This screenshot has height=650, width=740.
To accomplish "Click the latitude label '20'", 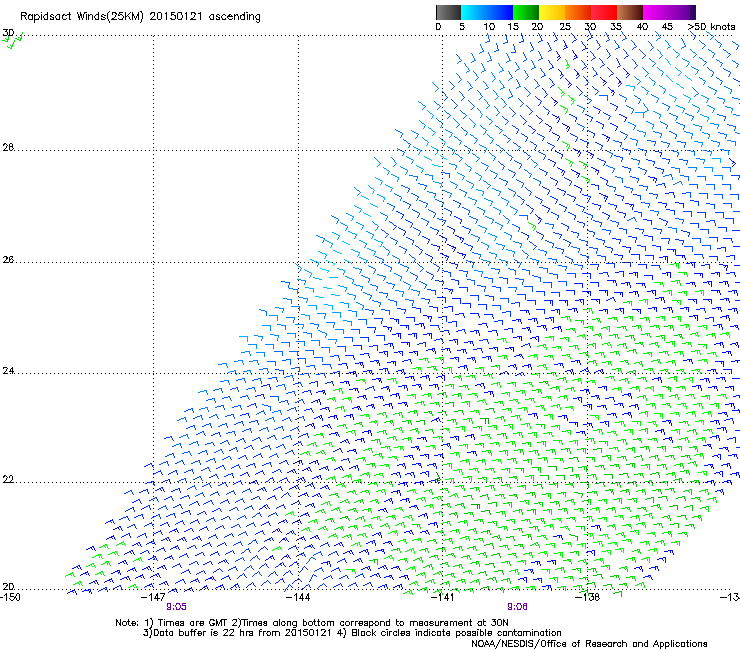I will [x=8, y=587].
